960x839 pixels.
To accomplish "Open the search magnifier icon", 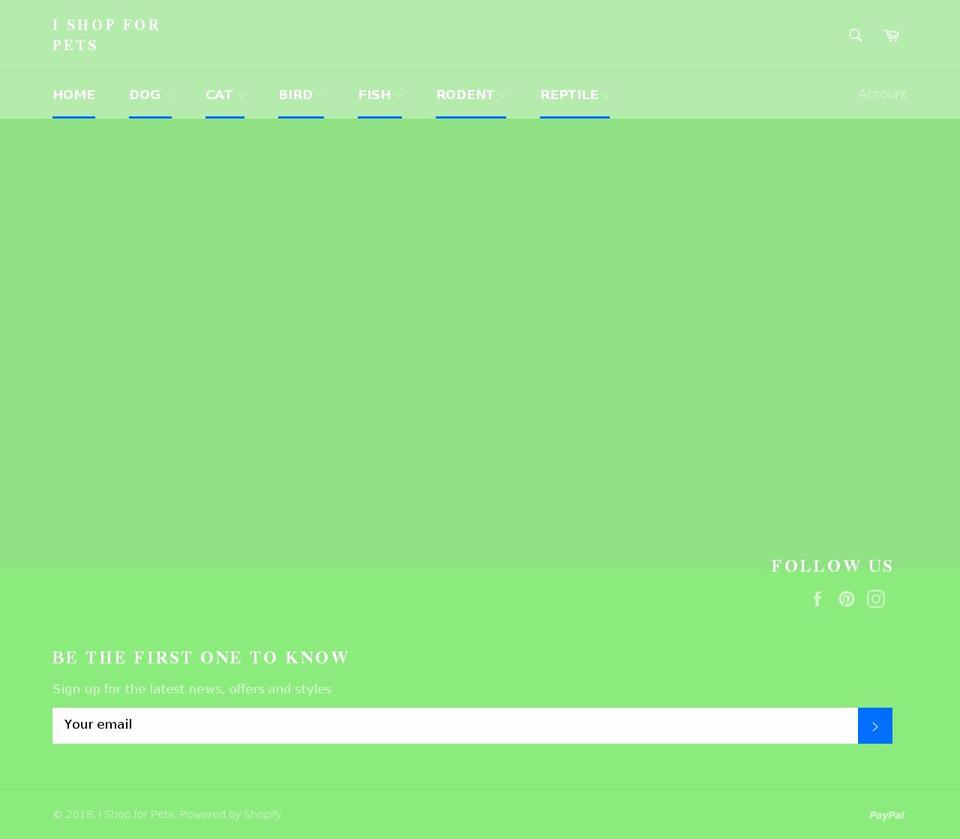I will click(x=855, y=35).
